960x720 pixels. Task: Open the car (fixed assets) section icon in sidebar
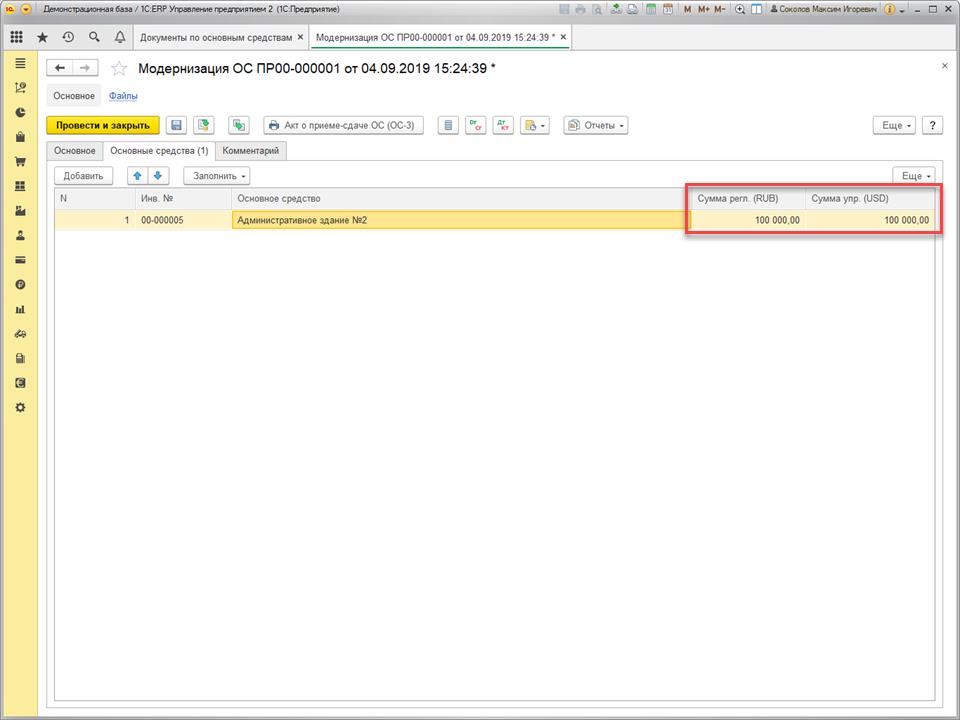point(20,334)
